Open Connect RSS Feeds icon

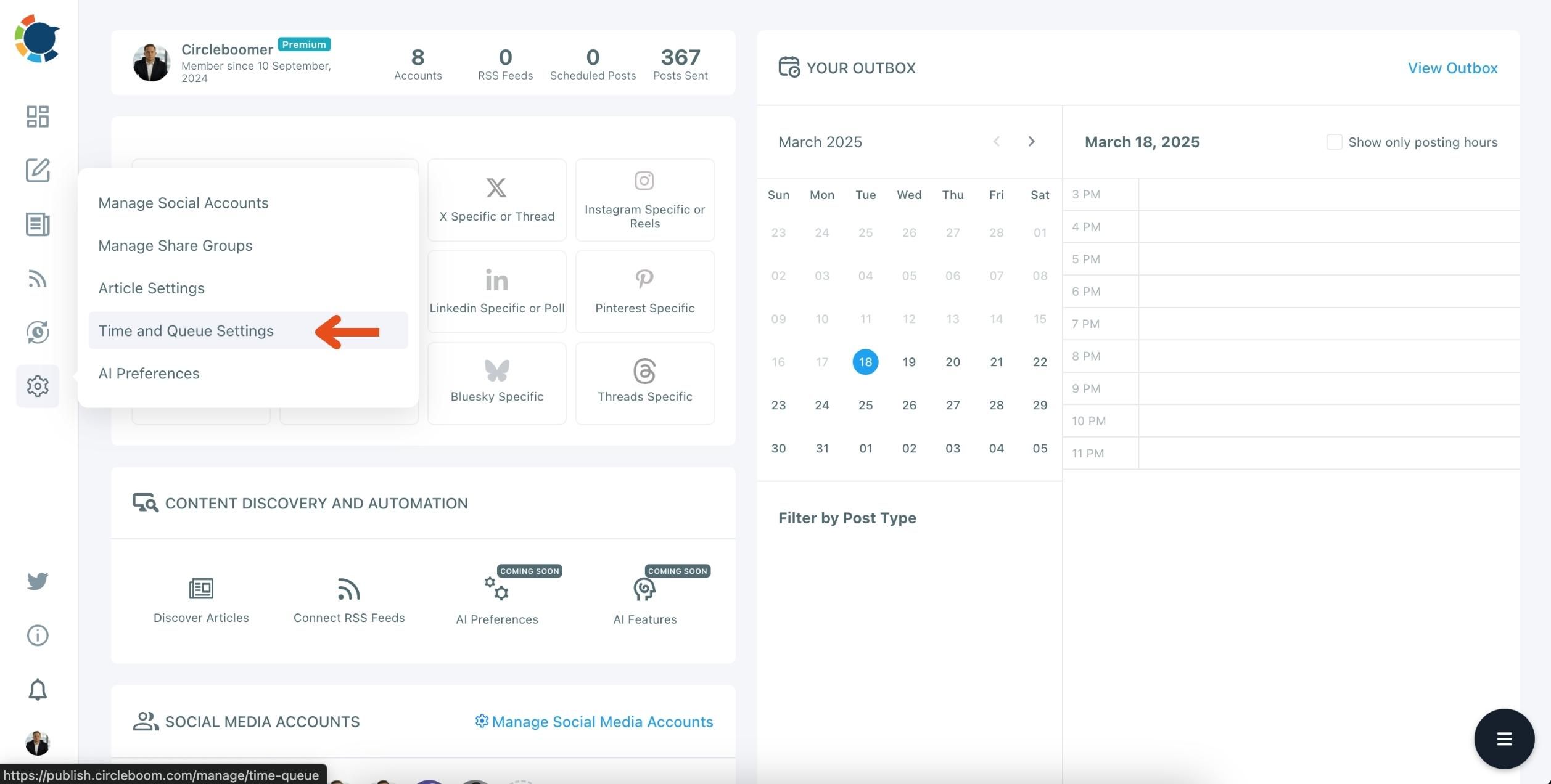pos(349,589)
